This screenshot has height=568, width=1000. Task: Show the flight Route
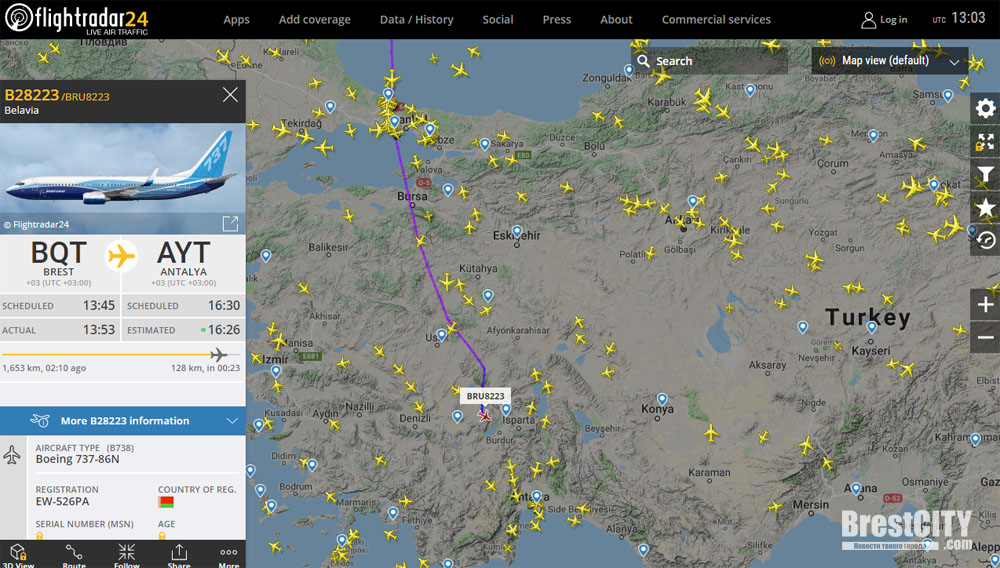point(74,556)
